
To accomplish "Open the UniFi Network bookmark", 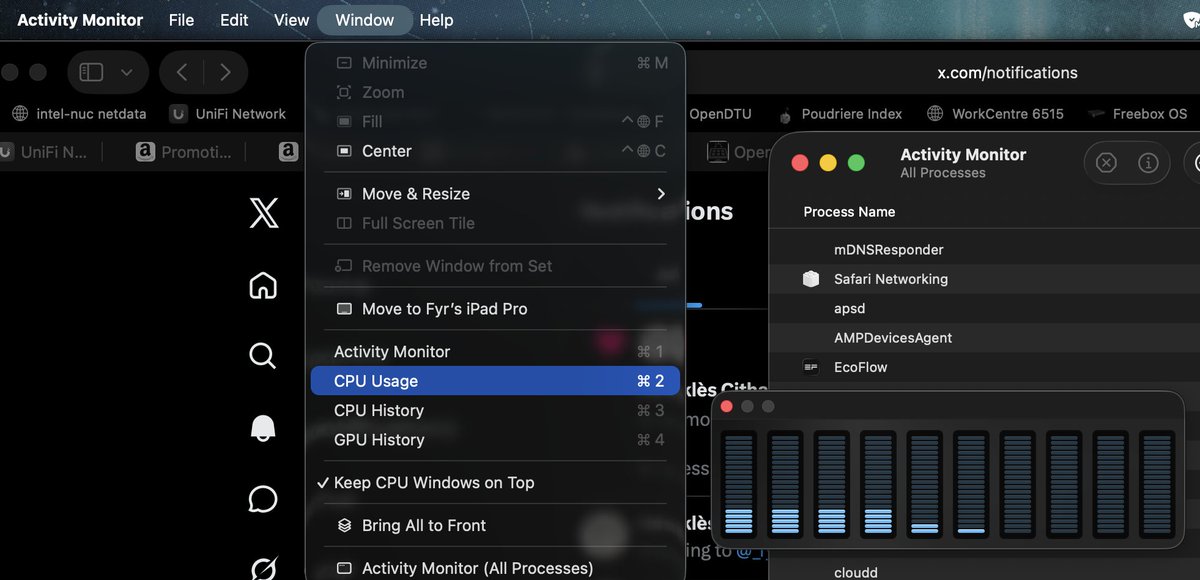I will pyautogui.click(x=228, y=114).
